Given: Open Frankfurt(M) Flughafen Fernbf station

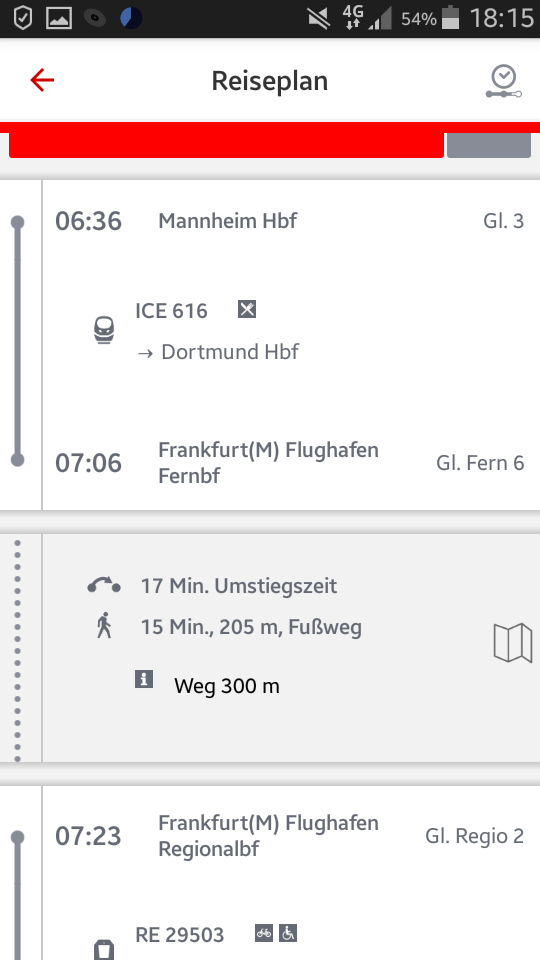Looking at the screenshot, I should coord(268,463).
